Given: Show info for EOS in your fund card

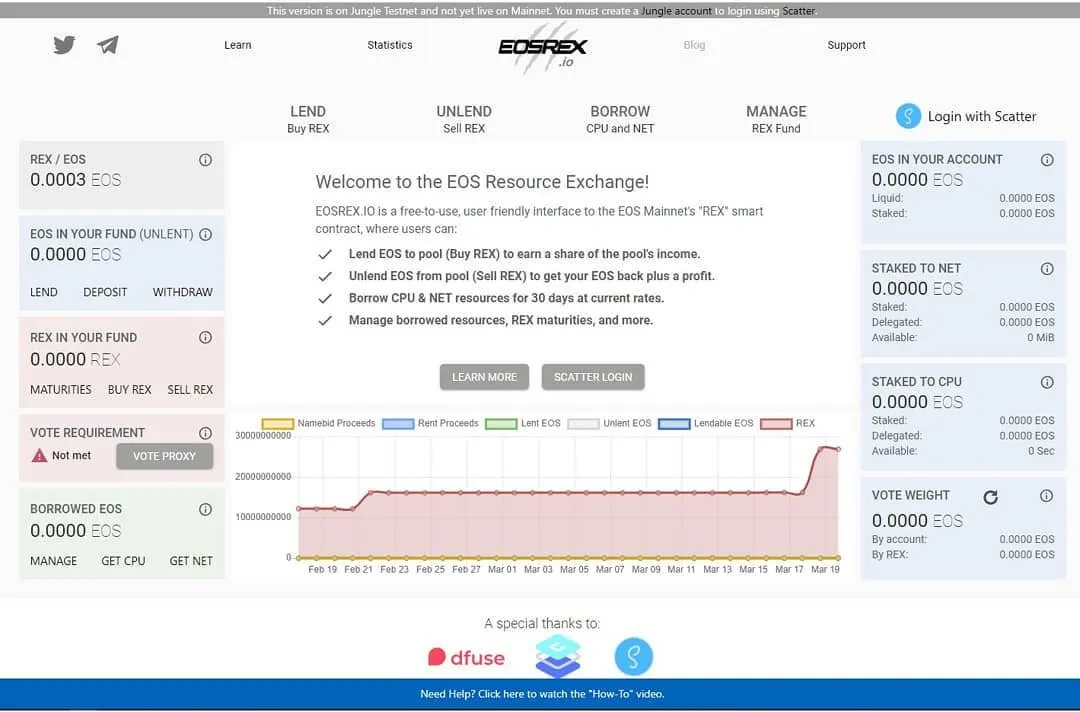Looking at the screenshot, I should point(205,234).
